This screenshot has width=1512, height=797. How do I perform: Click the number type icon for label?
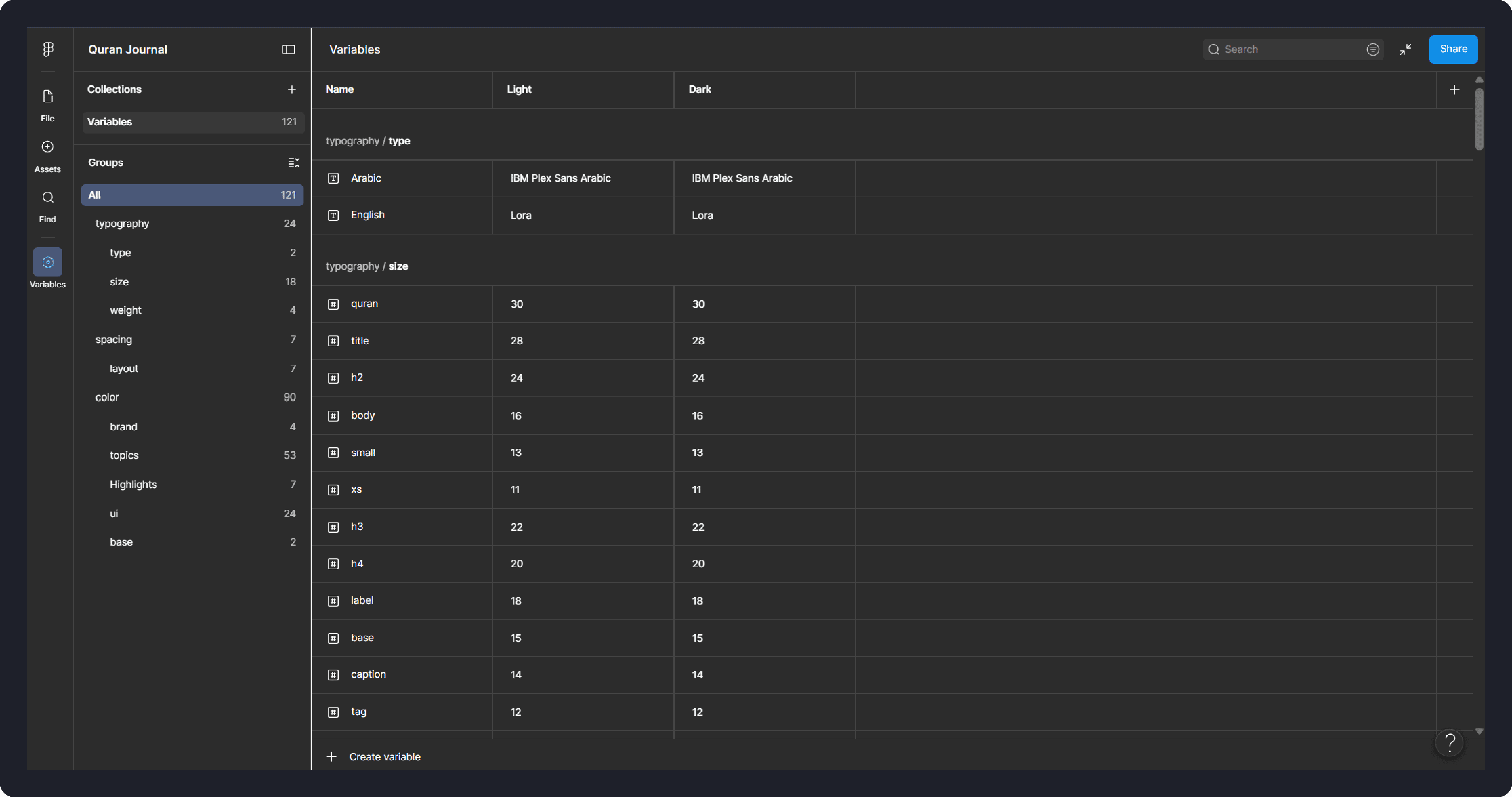333,601
